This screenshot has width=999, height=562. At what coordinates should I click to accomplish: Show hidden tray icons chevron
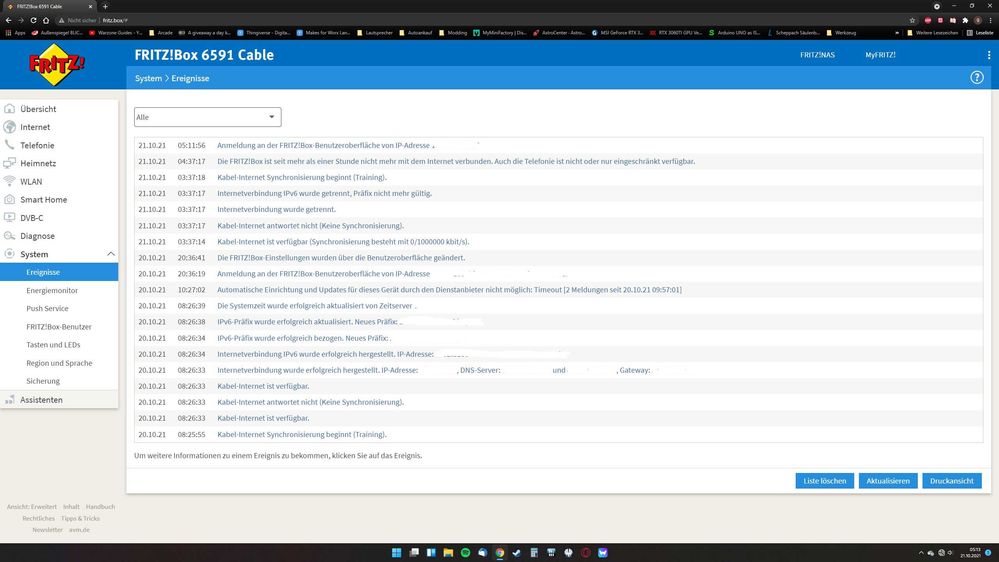921,552
